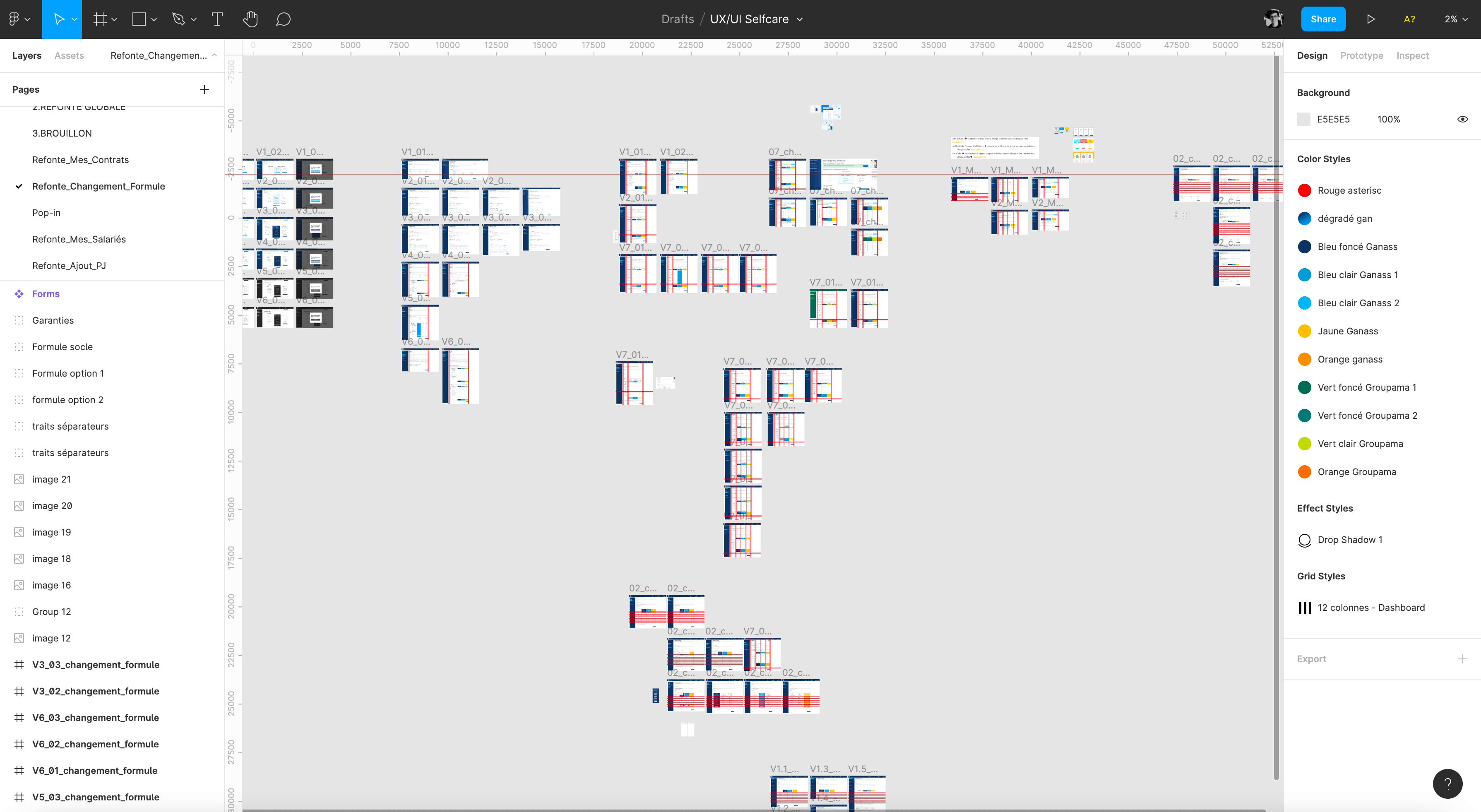Click the missing fonts A? icon
Screen dimensions: 1481x812
[x=1409, y=19]
